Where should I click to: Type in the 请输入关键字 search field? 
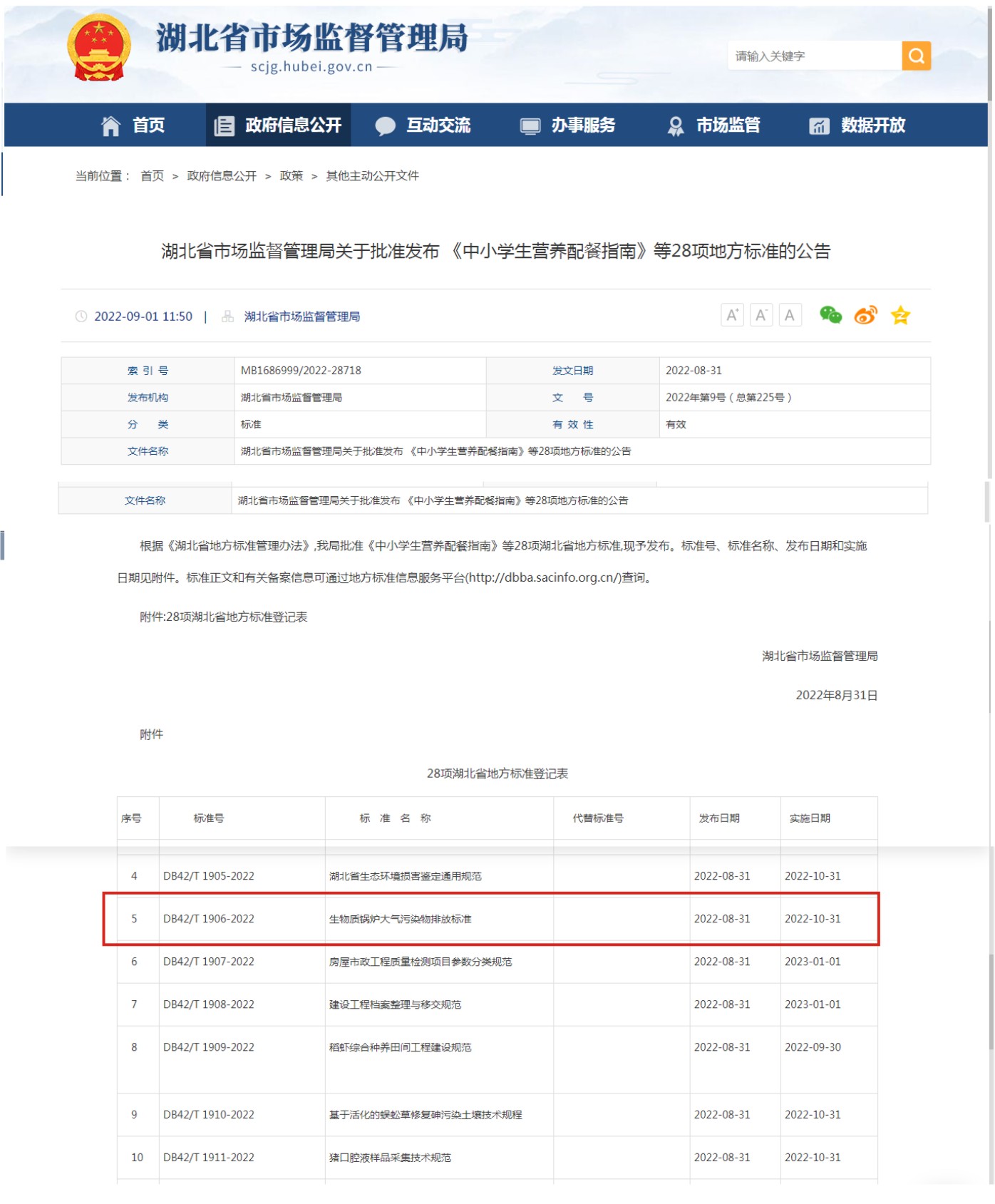pyautogui.click(x=814, y=56)
